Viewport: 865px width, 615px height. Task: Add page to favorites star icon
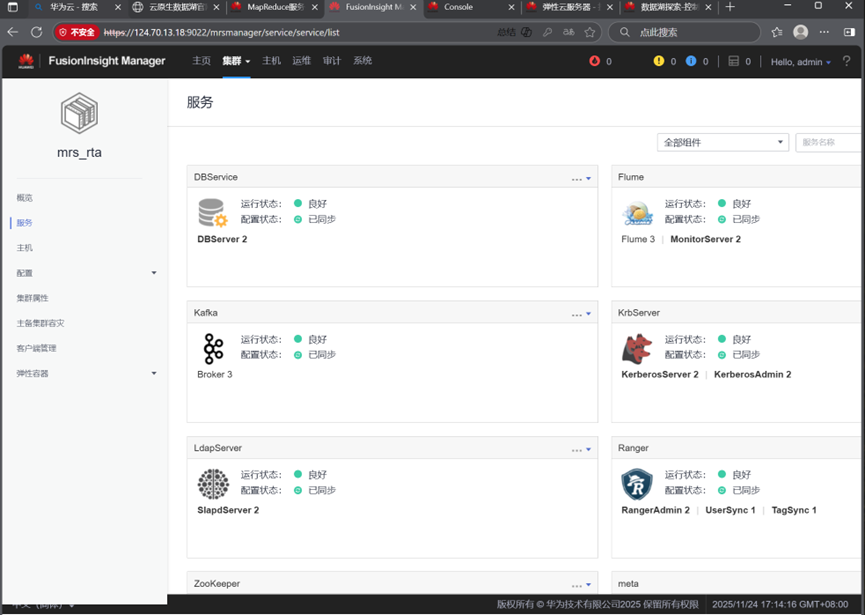coord(590,32)
